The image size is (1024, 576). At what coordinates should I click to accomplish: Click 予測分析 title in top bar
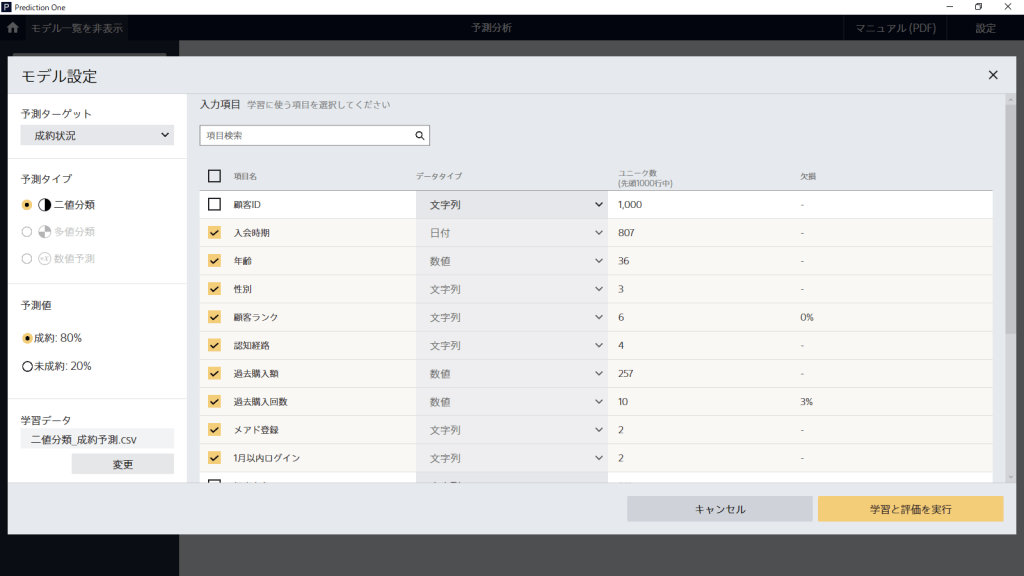point(492,28)
